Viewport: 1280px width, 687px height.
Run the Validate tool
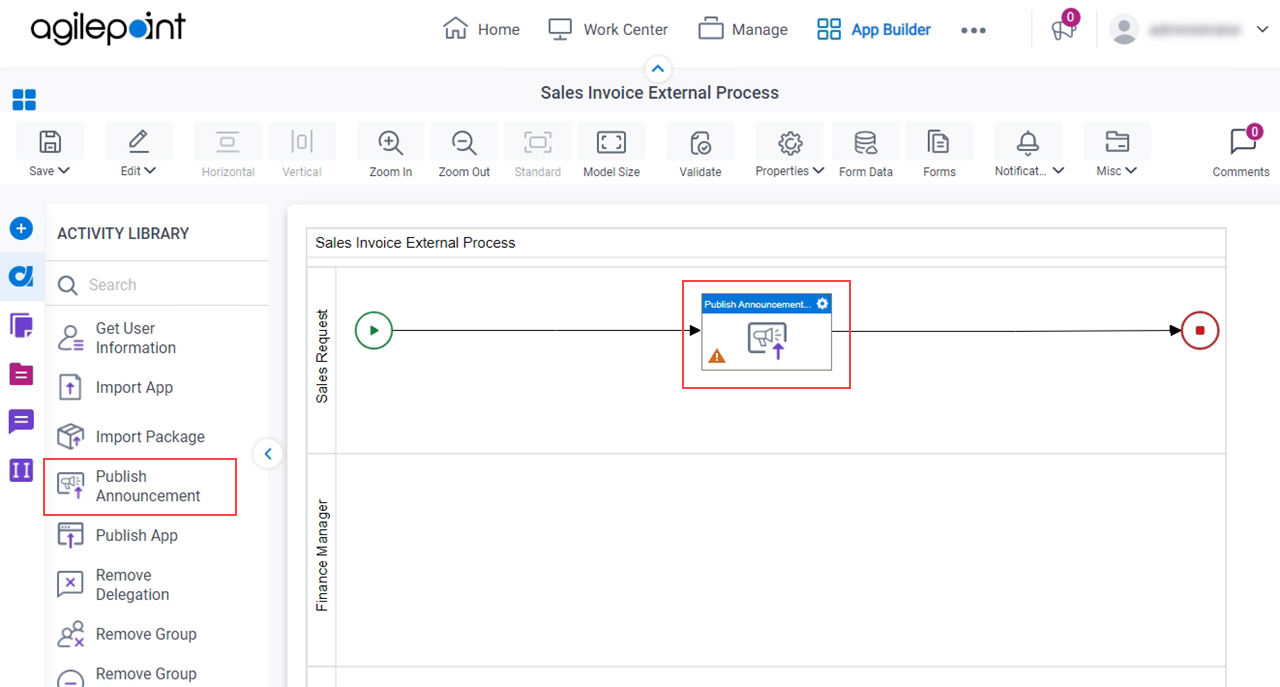[700, 142]
